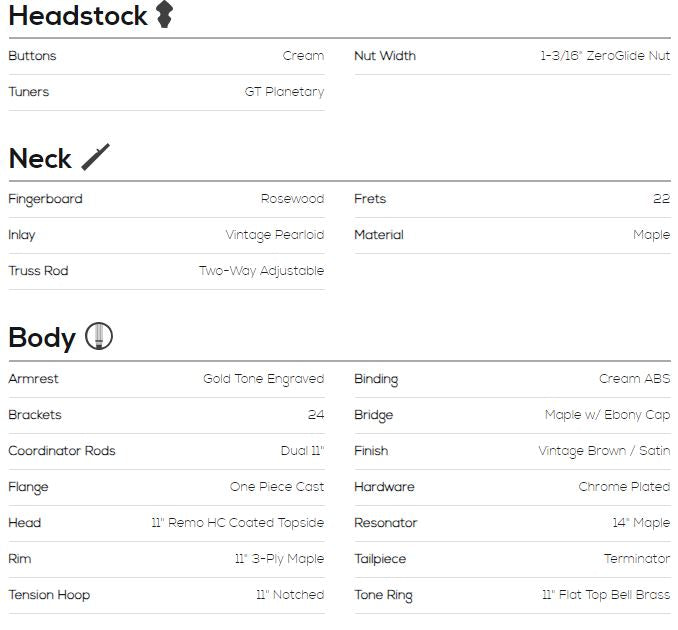
Task: Click the headstock icon beside Headstock heading
Action: click(164, 14)
